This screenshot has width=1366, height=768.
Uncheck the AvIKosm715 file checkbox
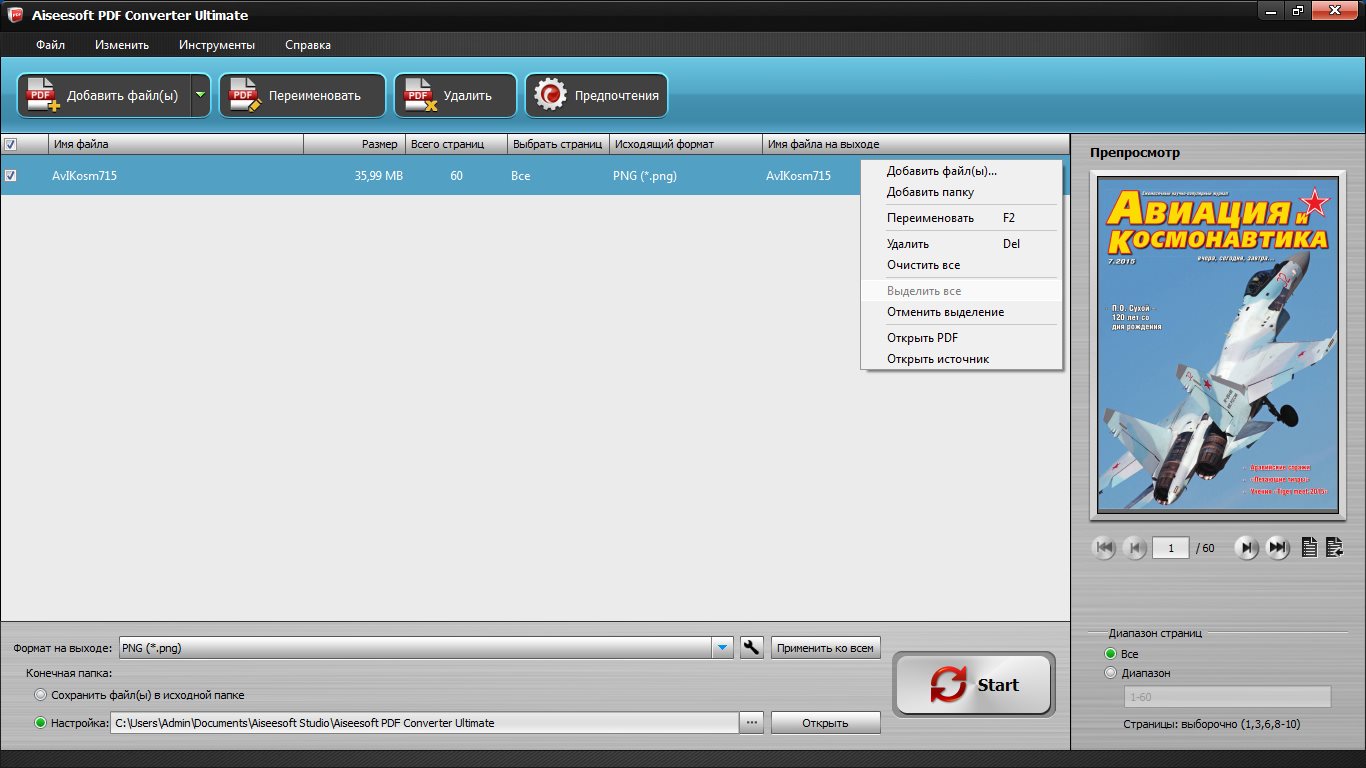point(11,175)
